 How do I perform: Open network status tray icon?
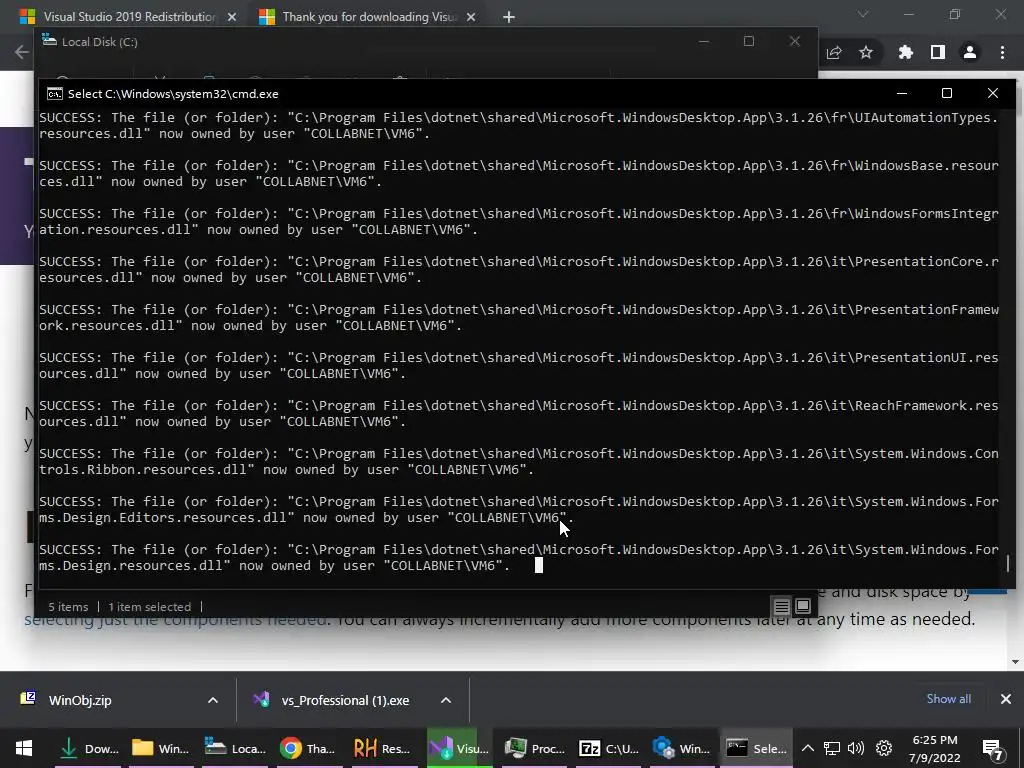coord(831,748)
